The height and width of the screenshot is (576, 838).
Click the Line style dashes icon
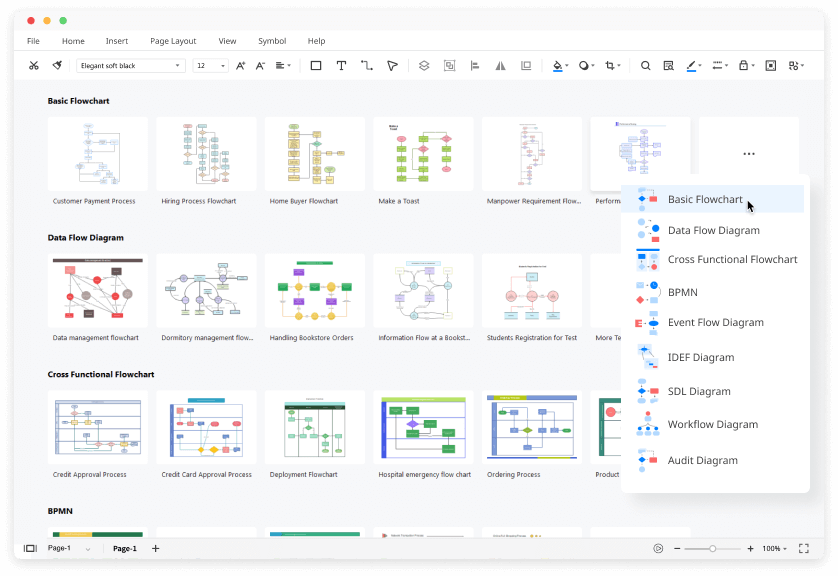click(x=717, y=66)
